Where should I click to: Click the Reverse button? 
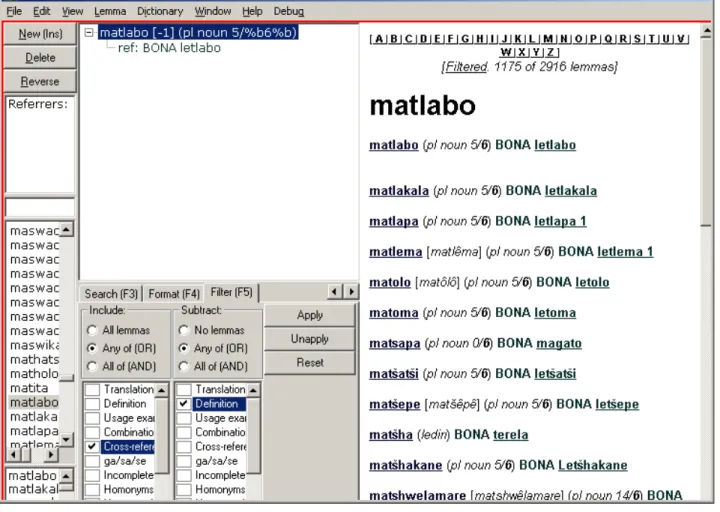(40, 82)
